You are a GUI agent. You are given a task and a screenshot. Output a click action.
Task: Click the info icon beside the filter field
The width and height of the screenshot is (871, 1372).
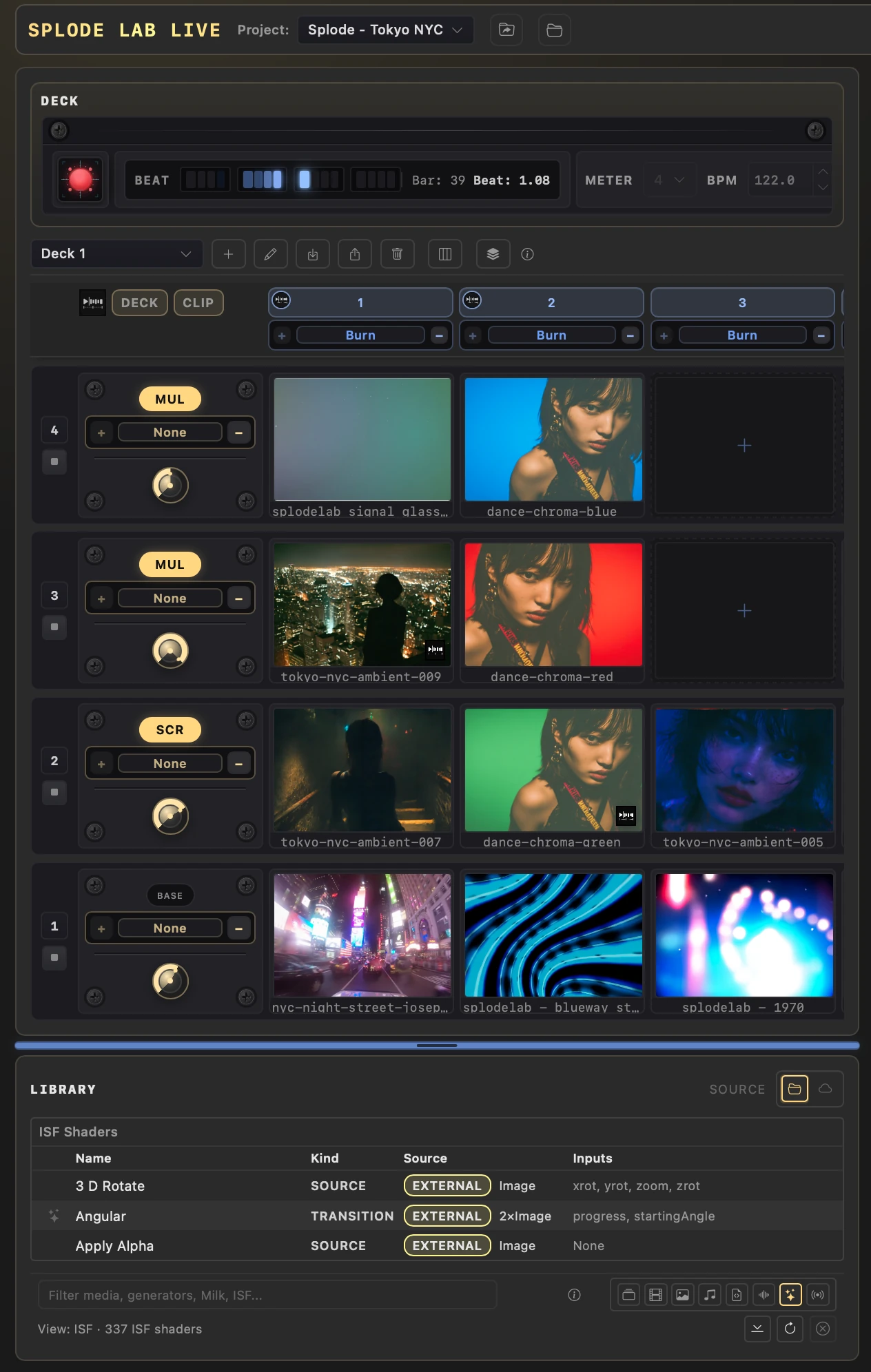tap(574, 1295)
